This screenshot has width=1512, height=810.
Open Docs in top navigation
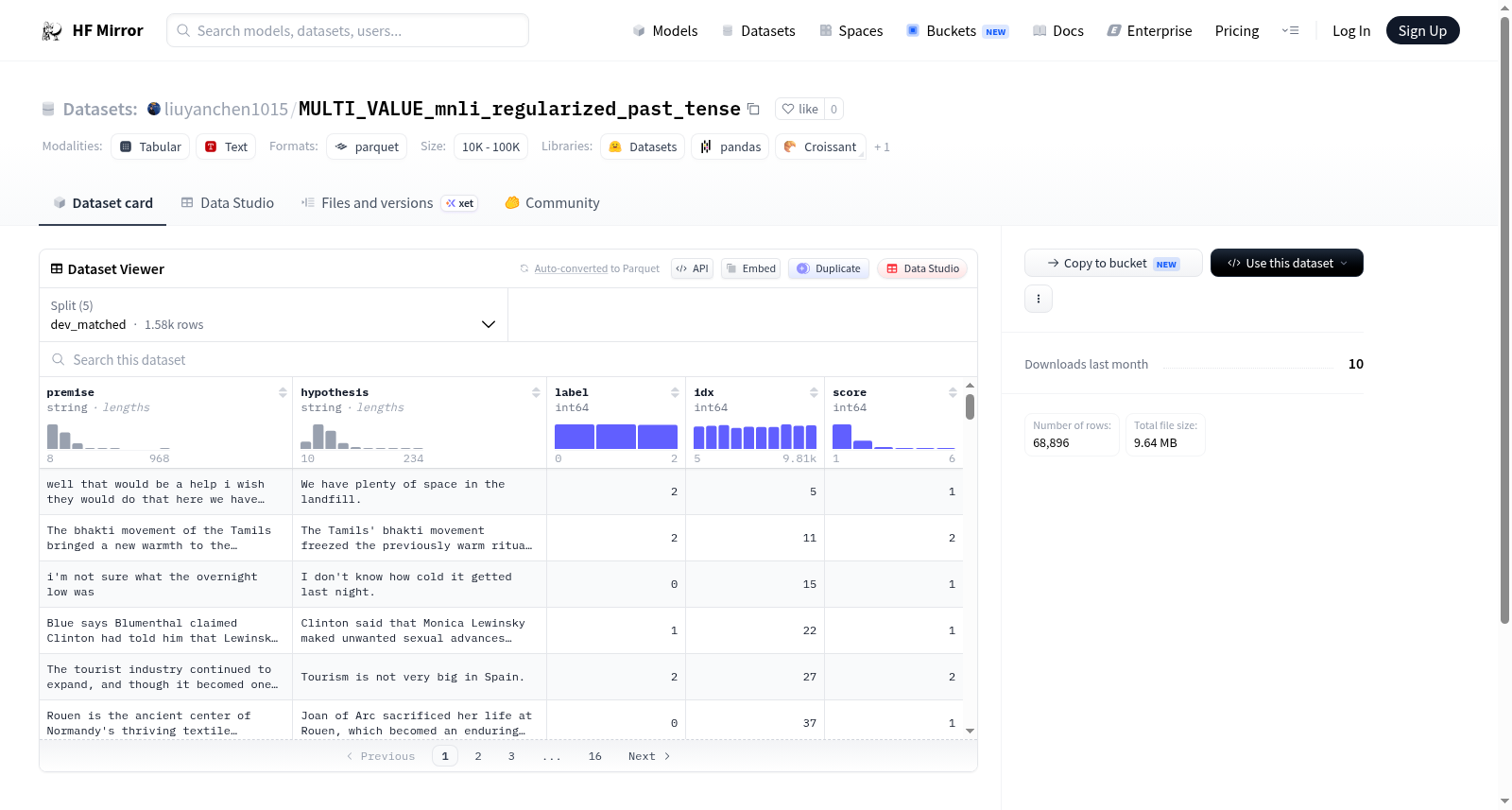(x=1058, y=31)
